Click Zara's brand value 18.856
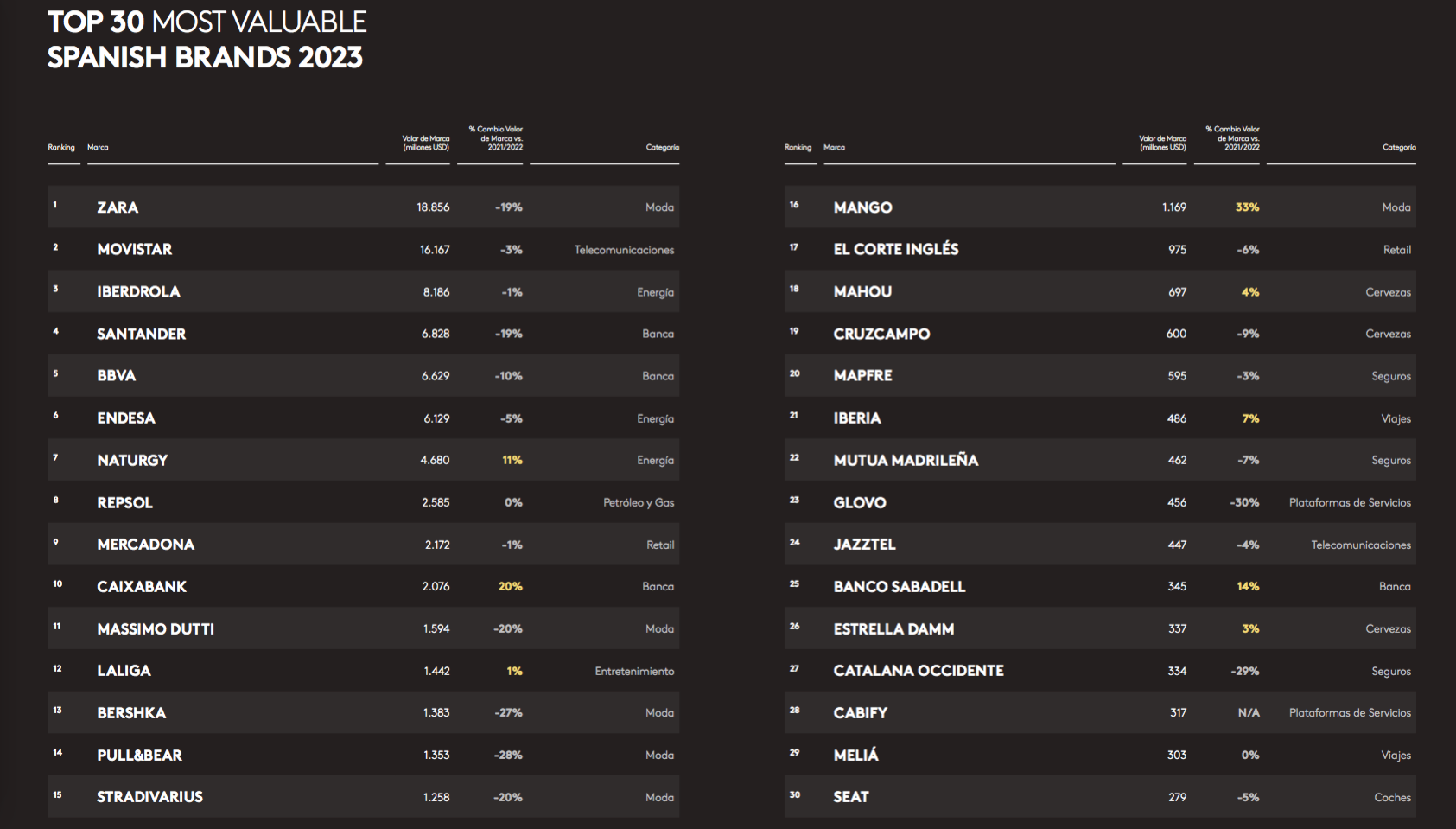1456x829 pixels. pyautogui.click(x=433, y=207)
